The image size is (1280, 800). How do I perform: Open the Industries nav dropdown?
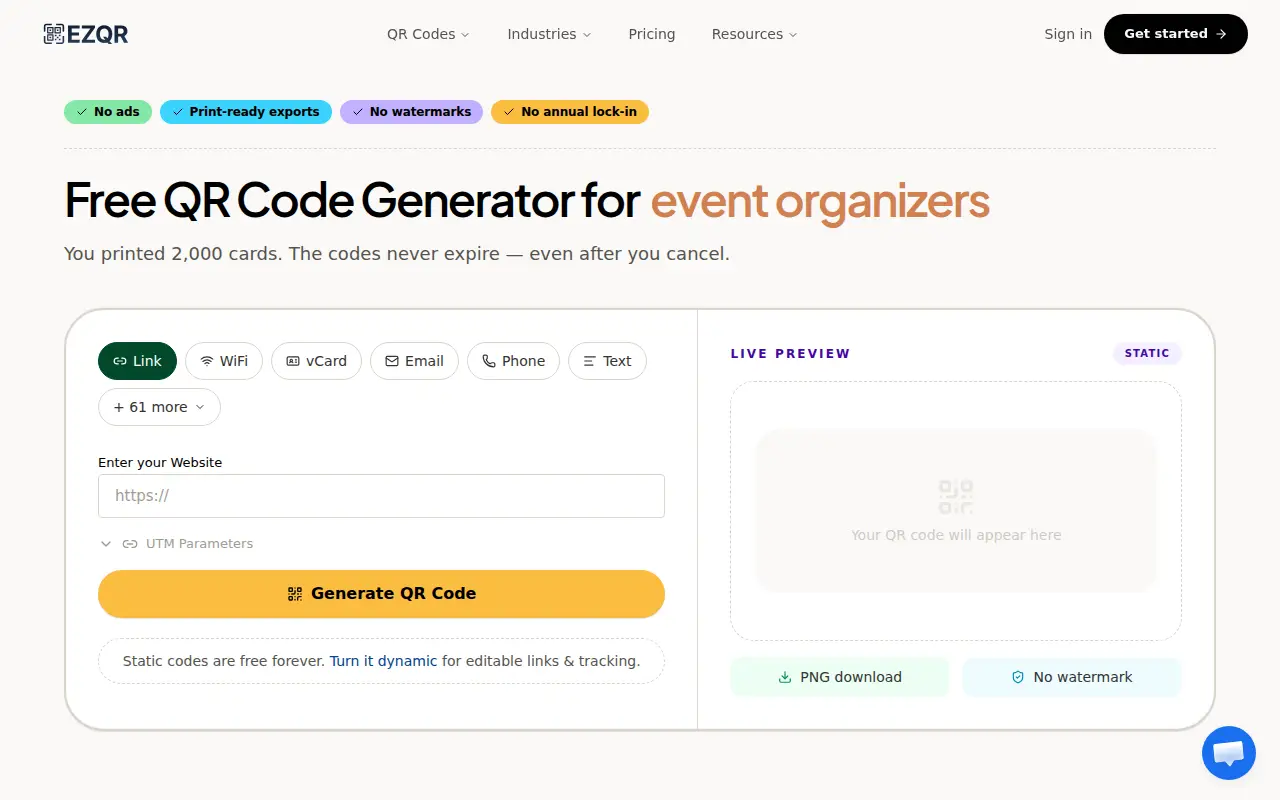pos(549,34)
